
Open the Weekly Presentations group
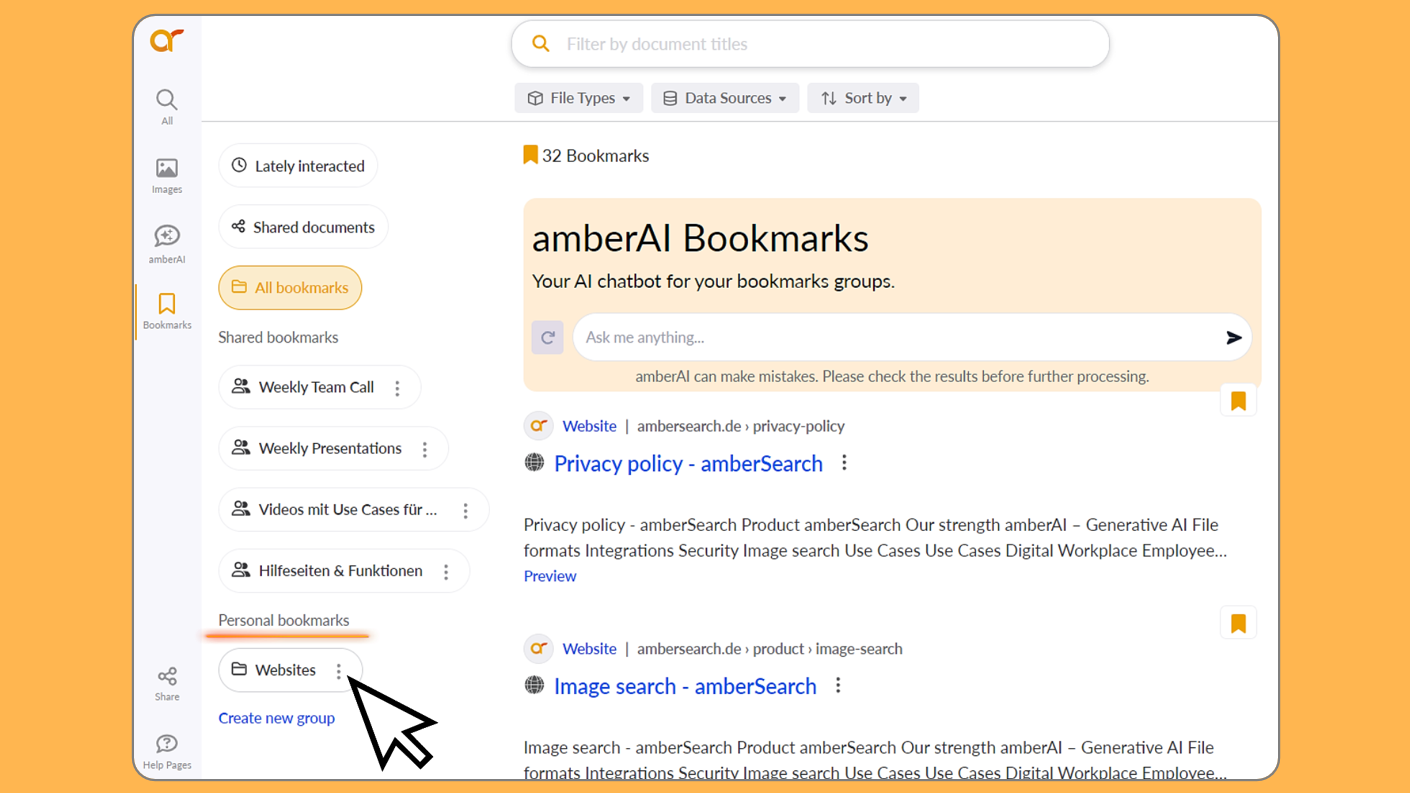pos(330,448)
